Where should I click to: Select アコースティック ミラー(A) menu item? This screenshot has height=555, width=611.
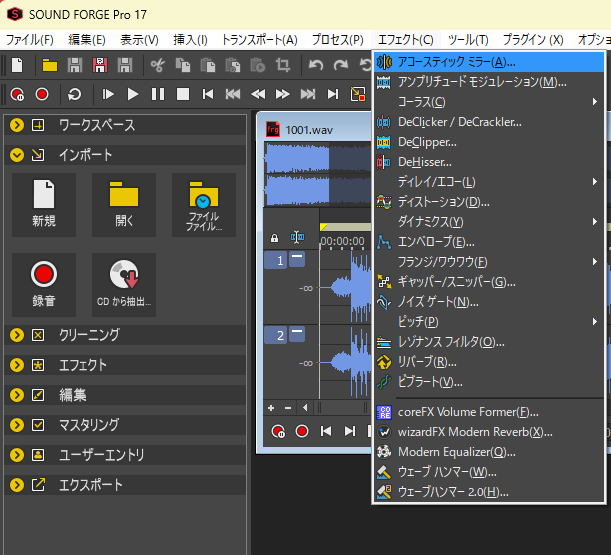click(489, 62)
